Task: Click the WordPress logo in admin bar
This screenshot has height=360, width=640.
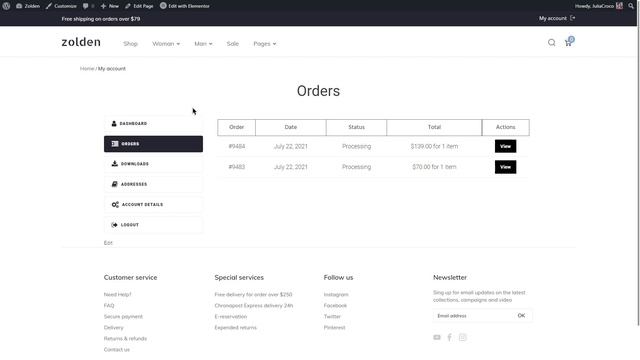Action: pos(6,6)
